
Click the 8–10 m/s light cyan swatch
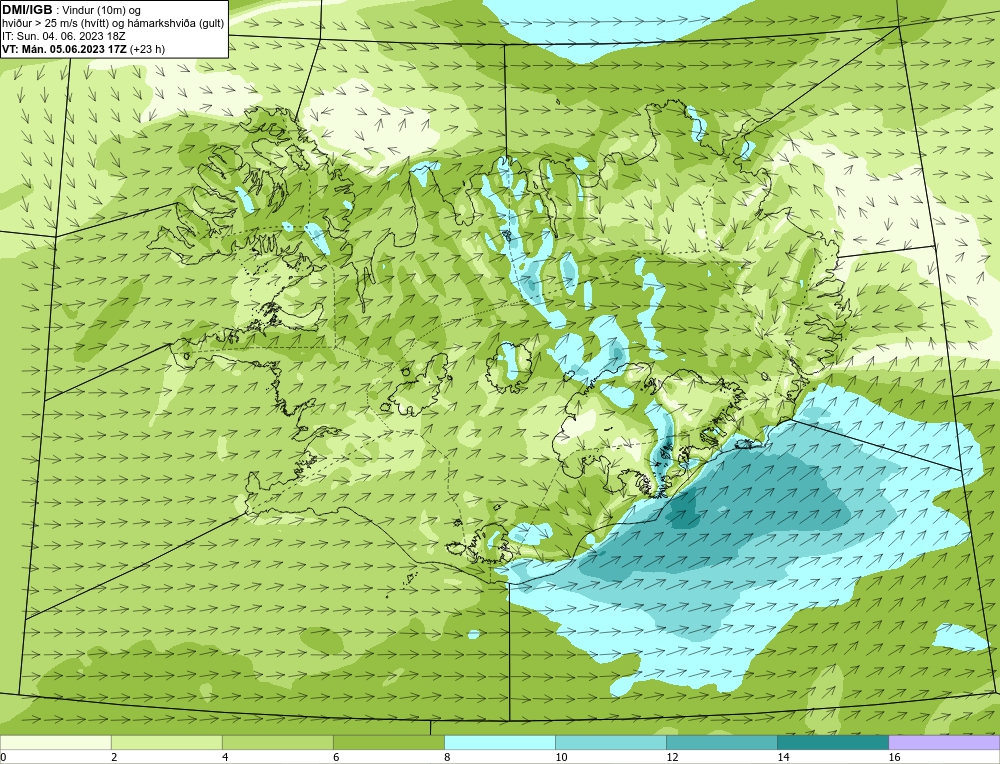pyautogui.click(x=499, y=742)
